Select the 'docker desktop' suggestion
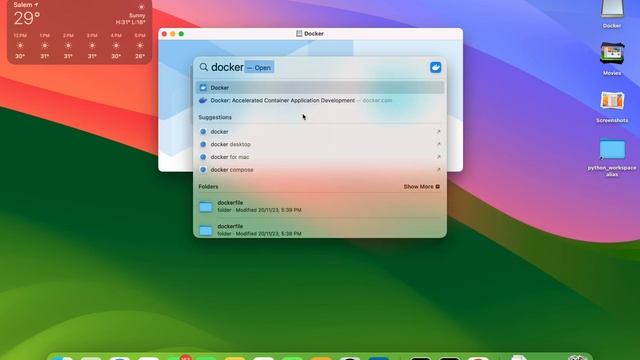The height and width of the screenshot is (360, 640). pyautogui.click(x=320, y=144)
